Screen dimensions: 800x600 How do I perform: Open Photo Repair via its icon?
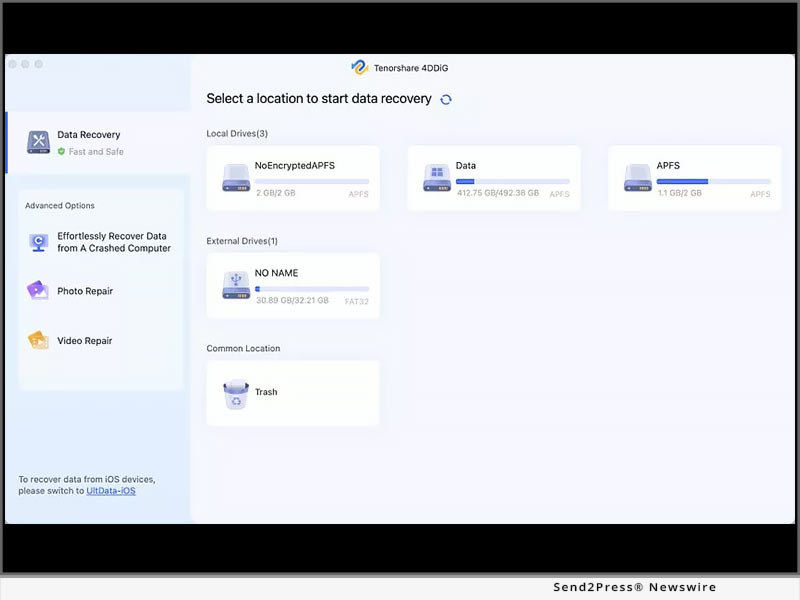tap(38, 291)
